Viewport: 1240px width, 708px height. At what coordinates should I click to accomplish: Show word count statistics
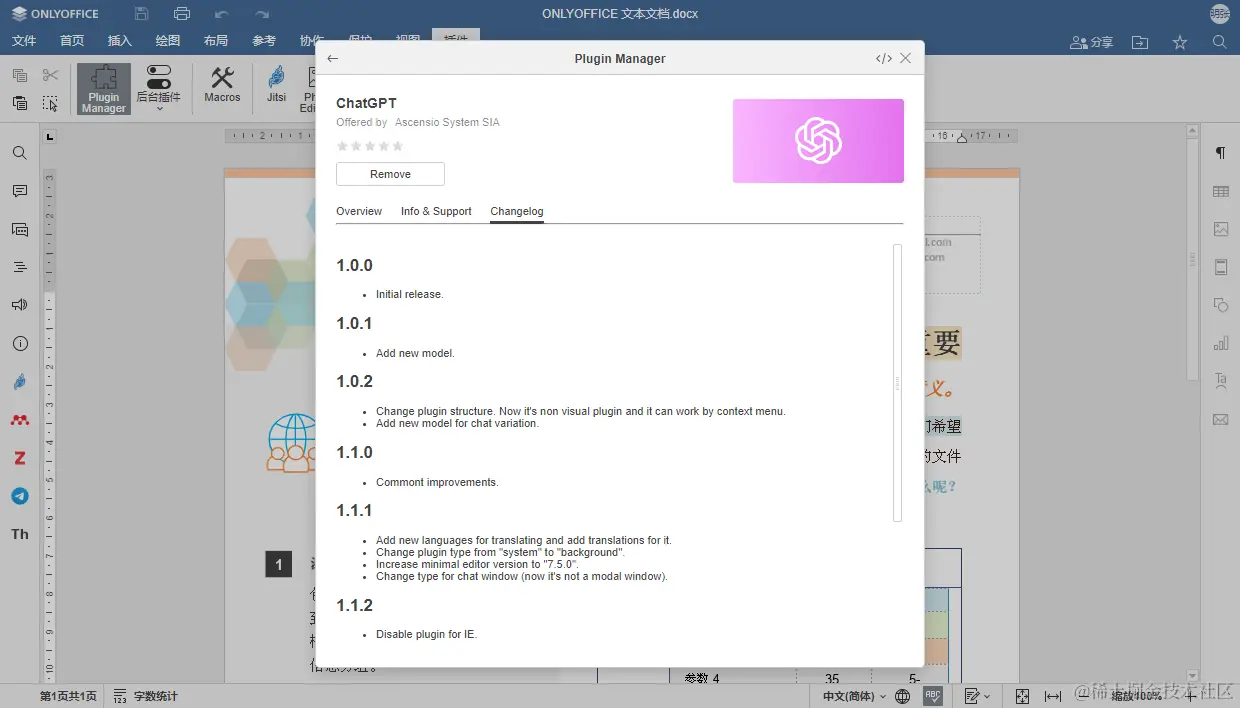point(145,696)
